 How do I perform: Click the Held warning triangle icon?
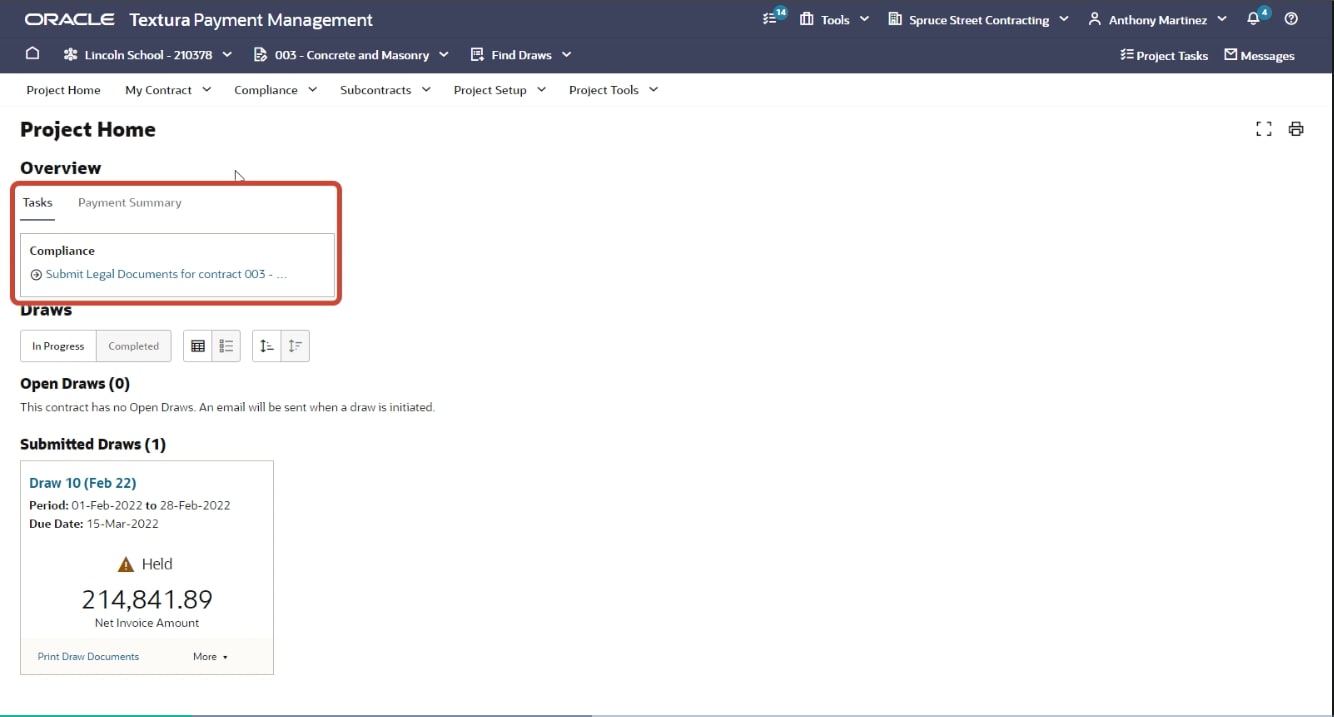point(126,565)
